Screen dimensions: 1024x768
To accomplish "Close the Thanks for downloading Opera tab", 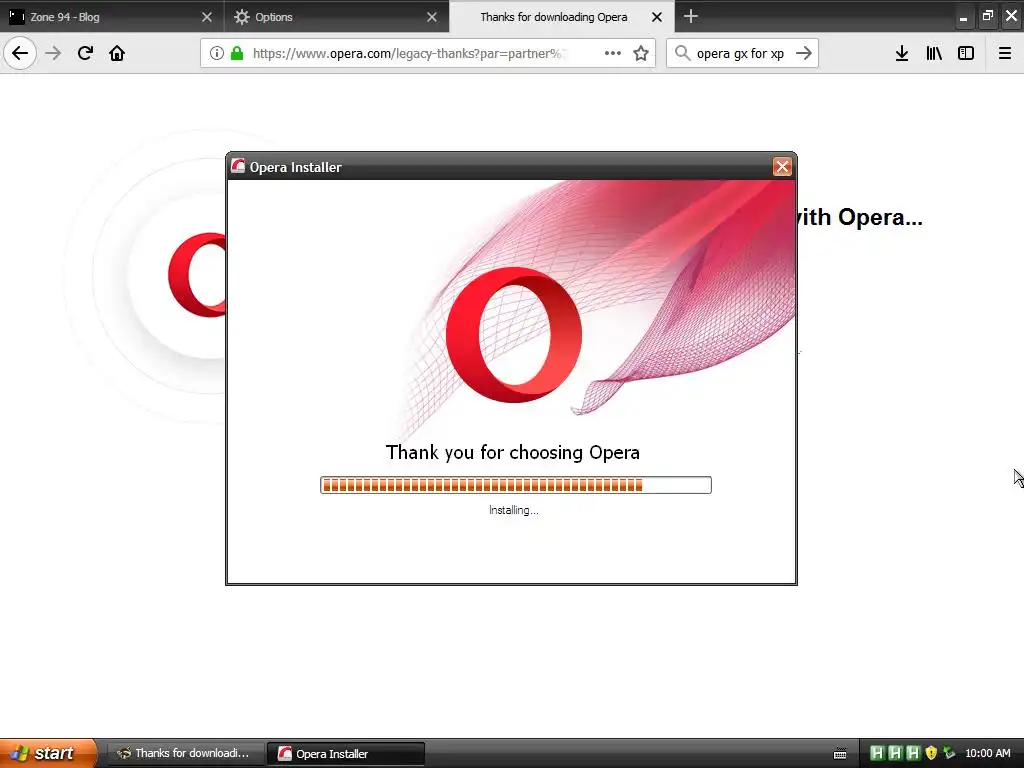I will pyautogui.click(x=657, y=17).
